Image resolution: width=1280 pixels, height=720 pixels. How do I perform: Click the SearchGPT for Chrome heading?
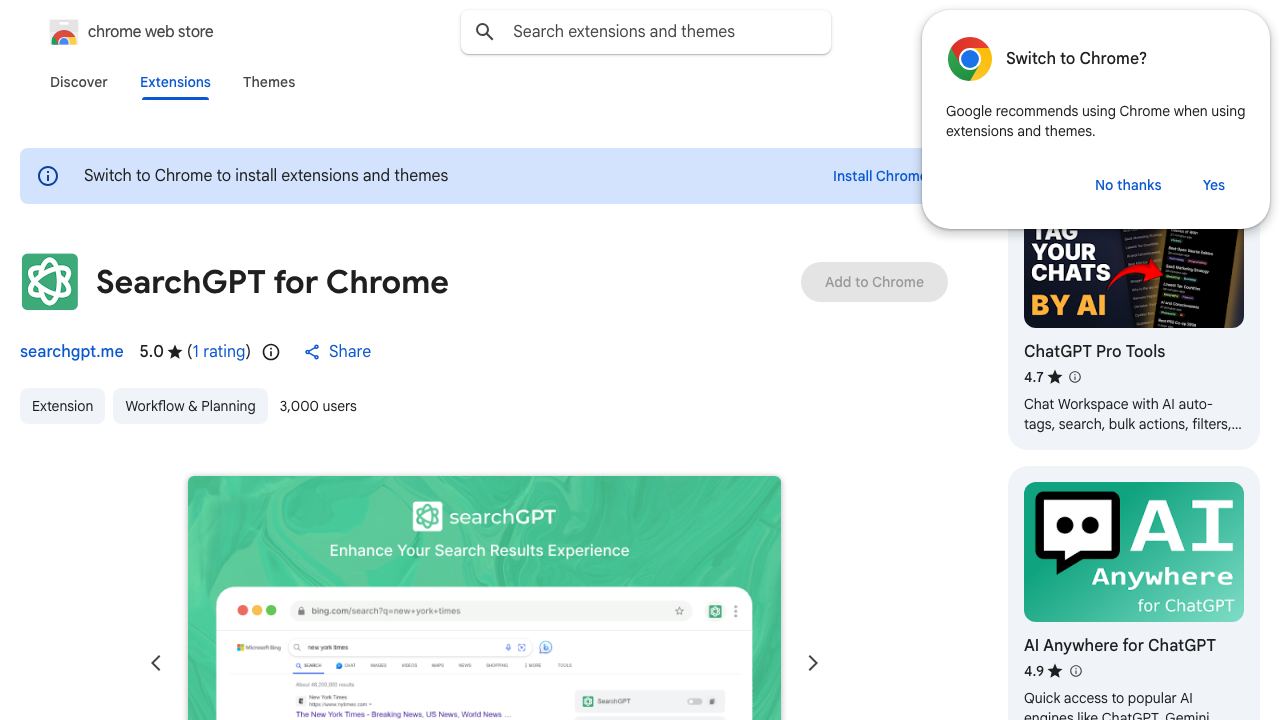click(x=272, y=282)
